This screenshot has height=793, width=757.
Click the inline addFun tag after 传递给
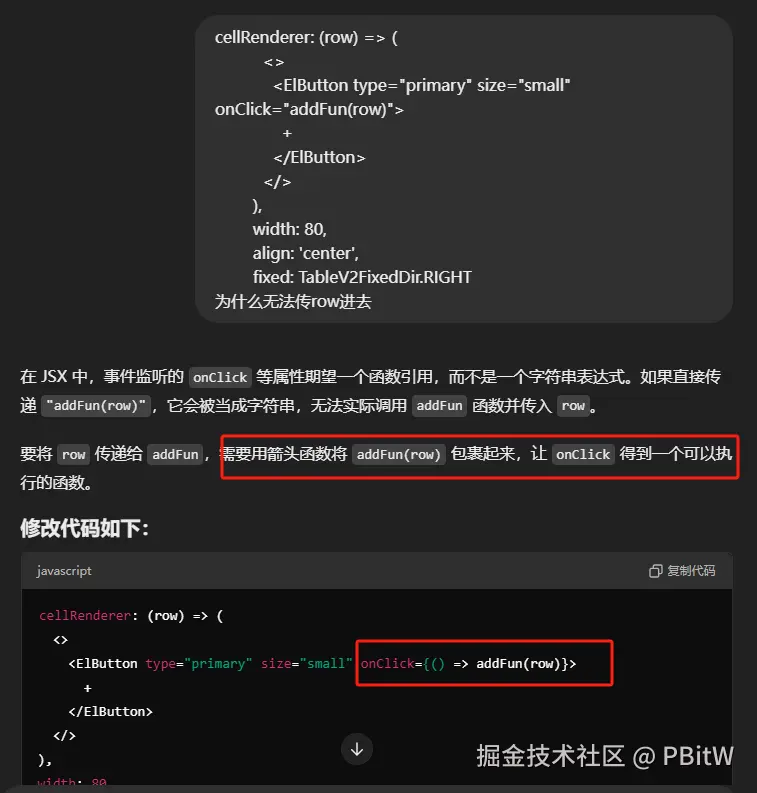tap(175, 455)
